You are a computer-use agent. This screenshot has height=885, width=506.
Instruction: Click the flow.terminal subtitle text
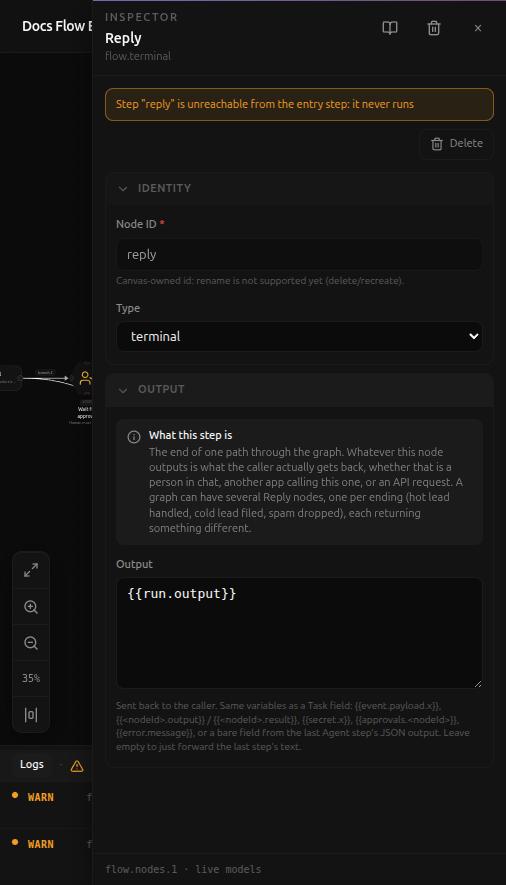[x=138, y=56]
